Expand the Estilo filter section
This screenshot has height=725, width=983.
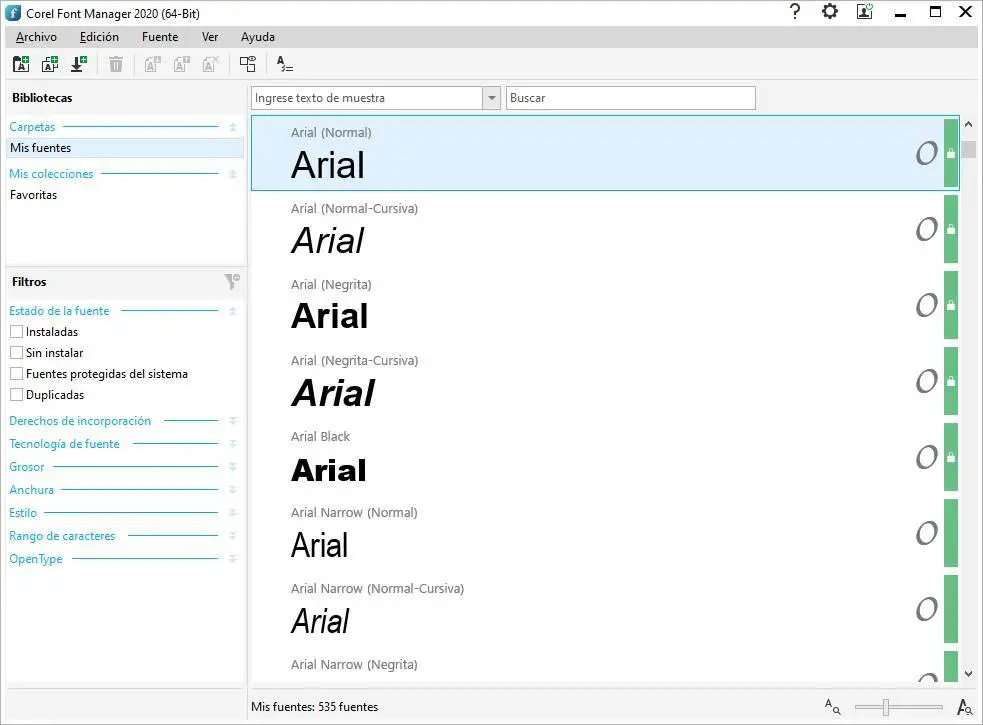[233, 513]
